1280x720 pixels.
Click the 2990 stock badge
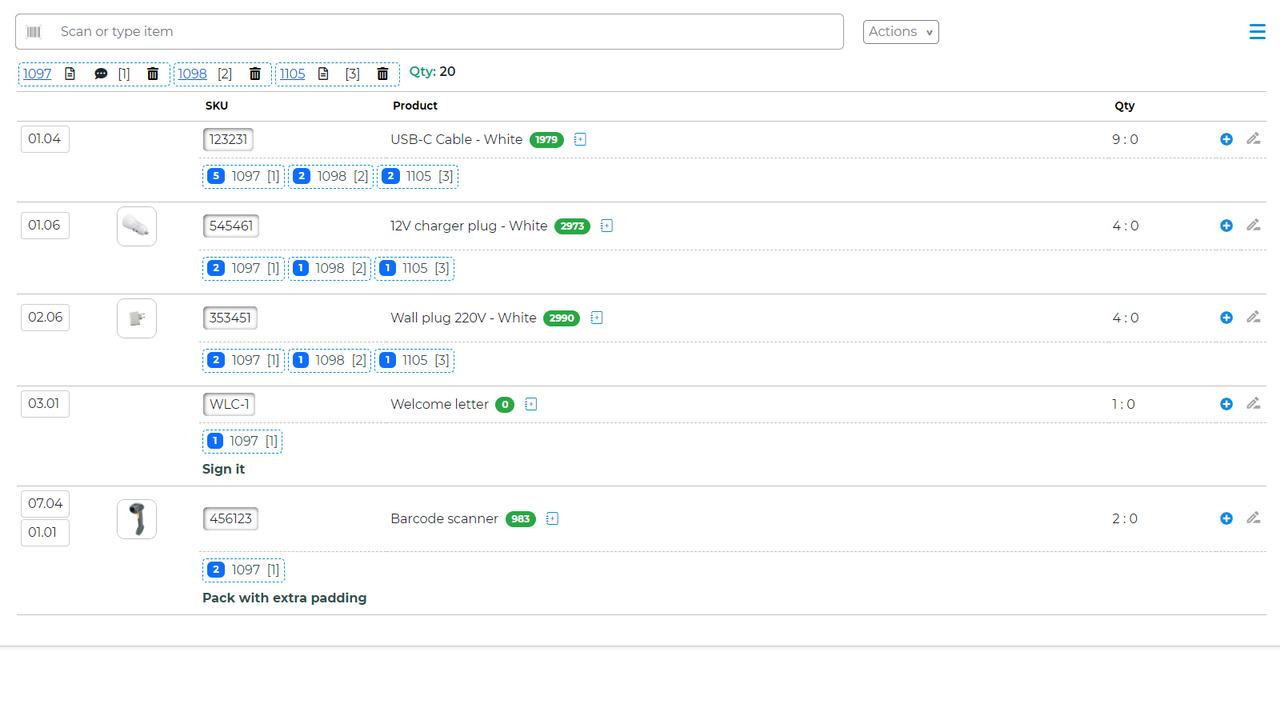coord(561,318)
